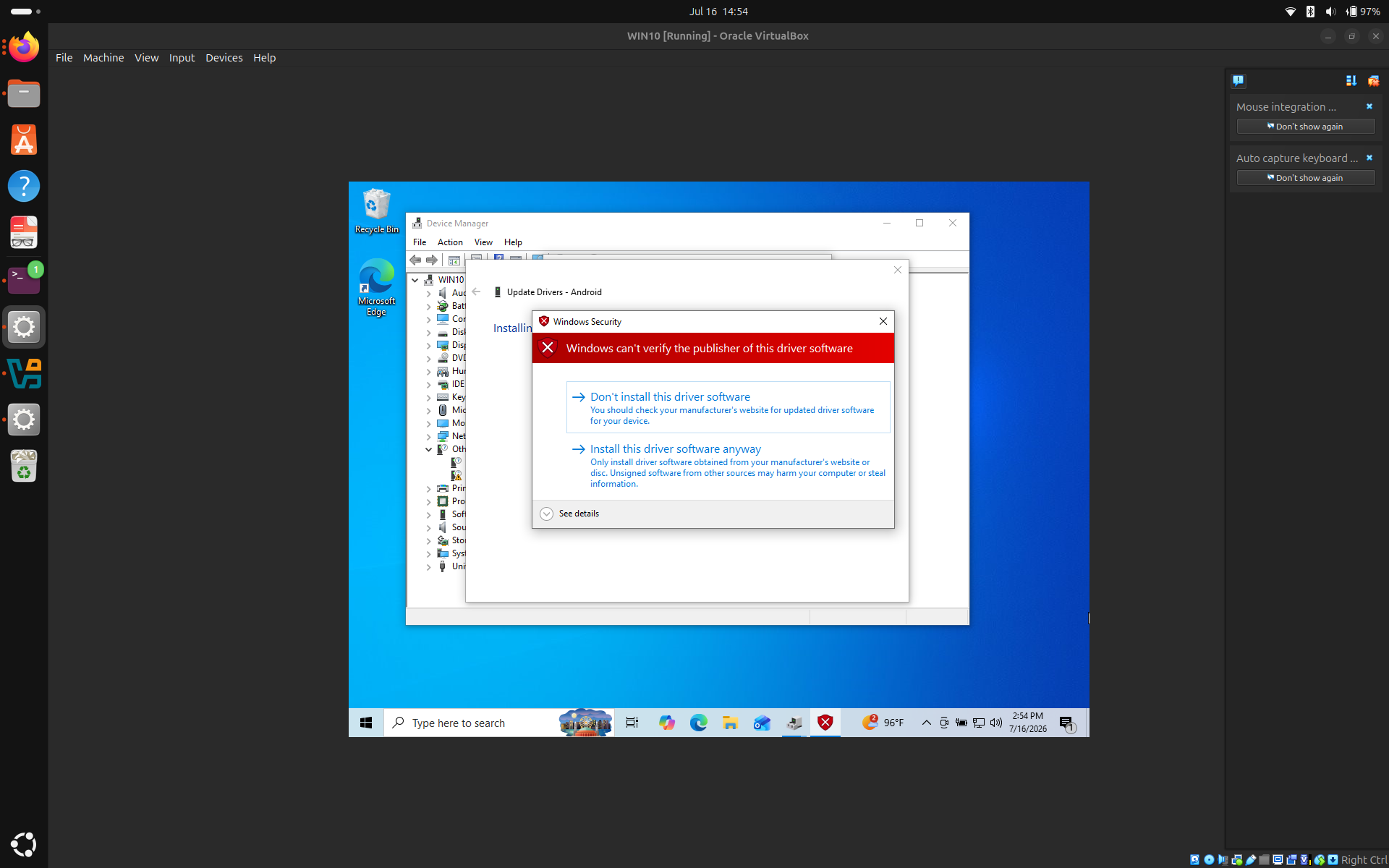Click the back arrow in Update Drivers
This screenshot has height=868, width=1389.
(x=476, y=292)
